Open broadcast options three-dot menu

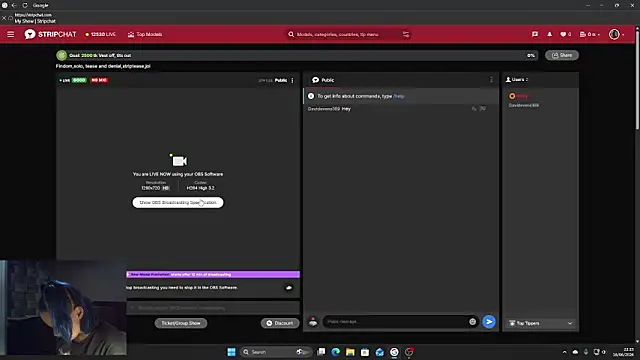292,80
